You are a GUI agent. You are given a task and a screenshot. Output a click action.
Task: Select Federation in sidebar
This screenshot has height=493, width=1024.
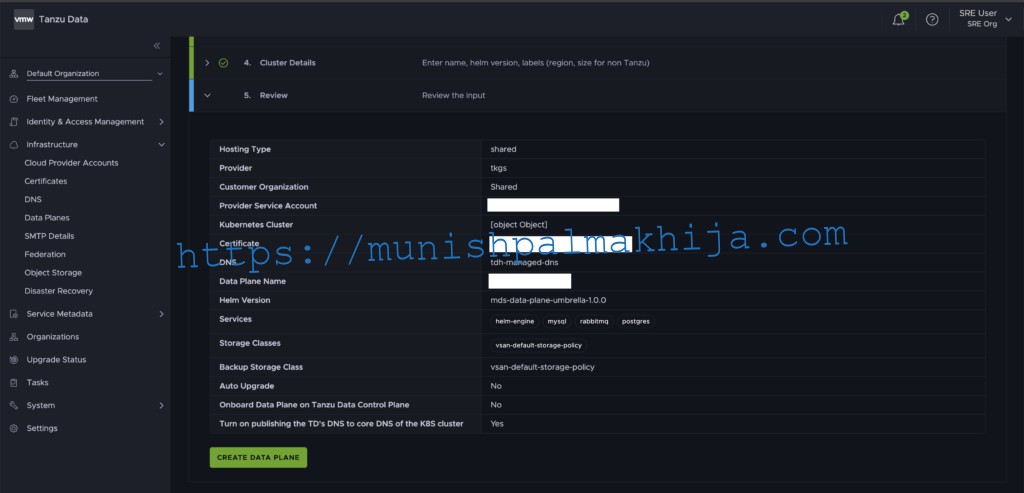(x=45, y=255)
